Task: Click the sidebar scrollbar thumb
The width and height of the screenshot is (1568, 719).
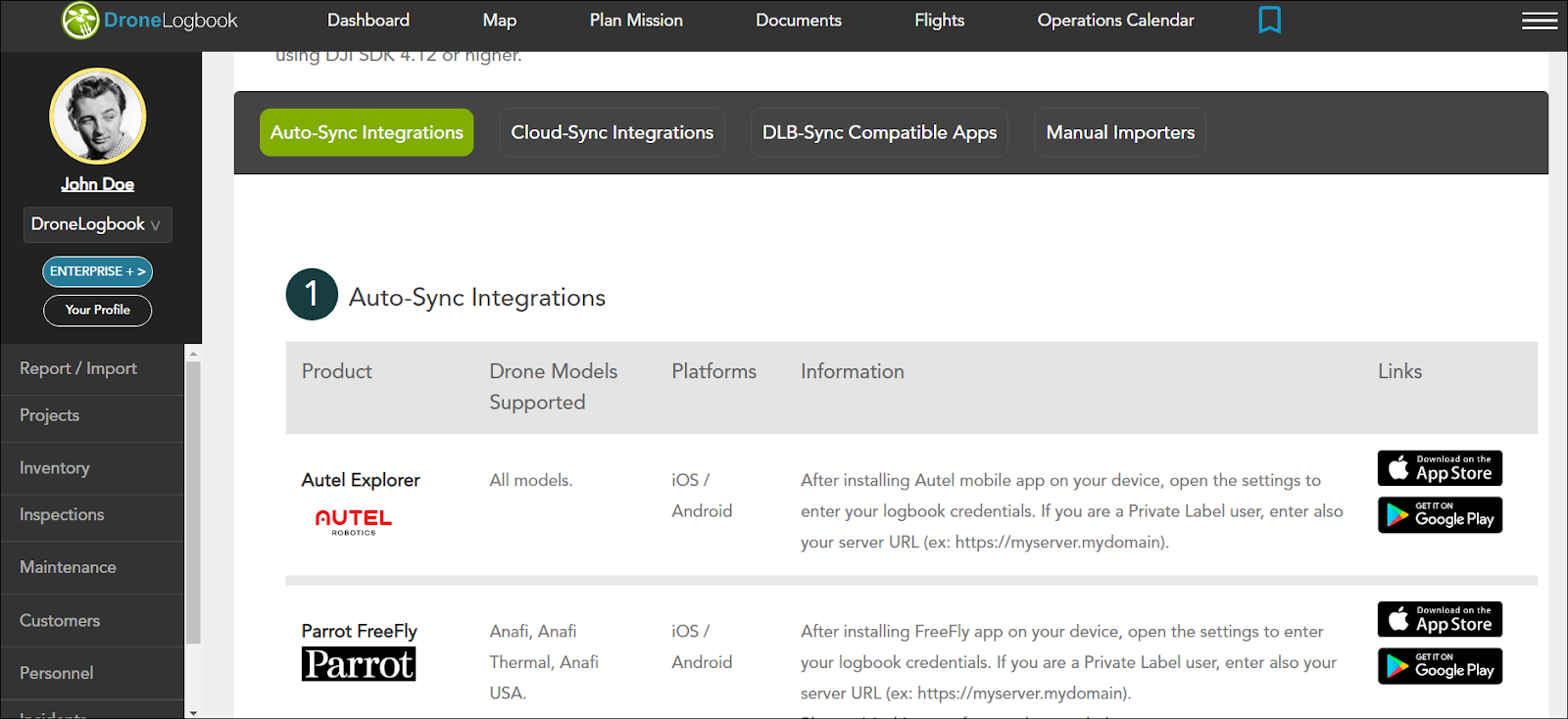Action: click(x=193, y=503)
